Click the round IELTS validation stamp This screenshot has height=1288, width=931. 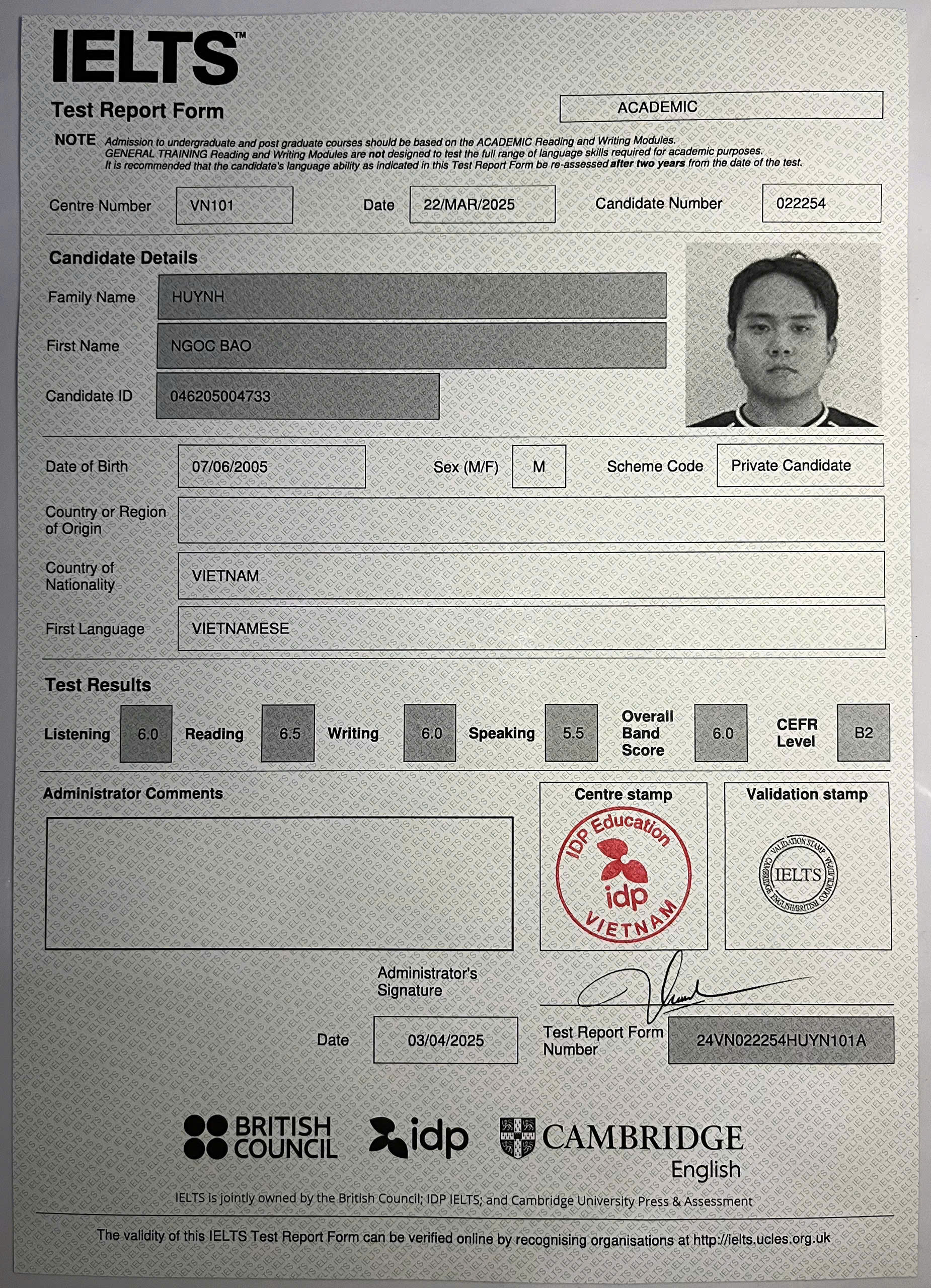798,874
